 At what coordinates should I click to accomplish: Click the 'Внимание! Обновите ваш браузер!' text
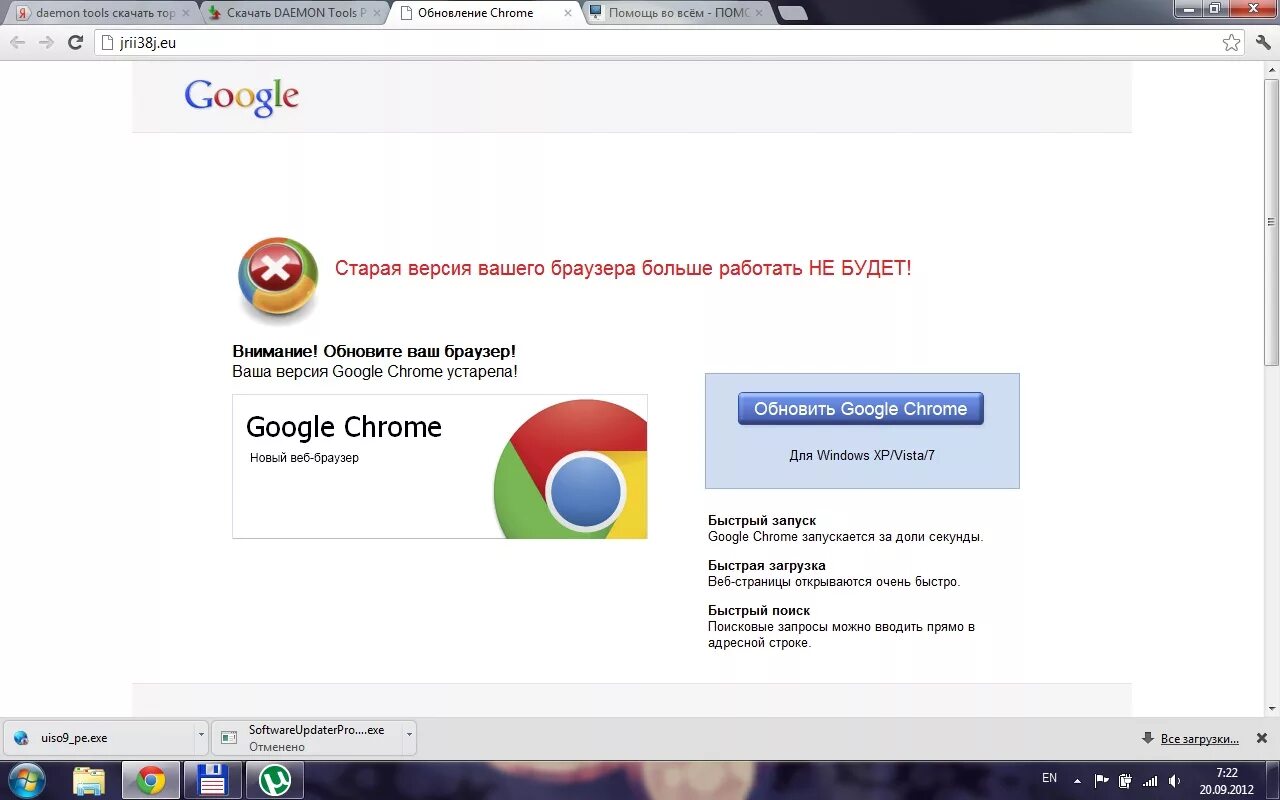(x=374, y=351)
